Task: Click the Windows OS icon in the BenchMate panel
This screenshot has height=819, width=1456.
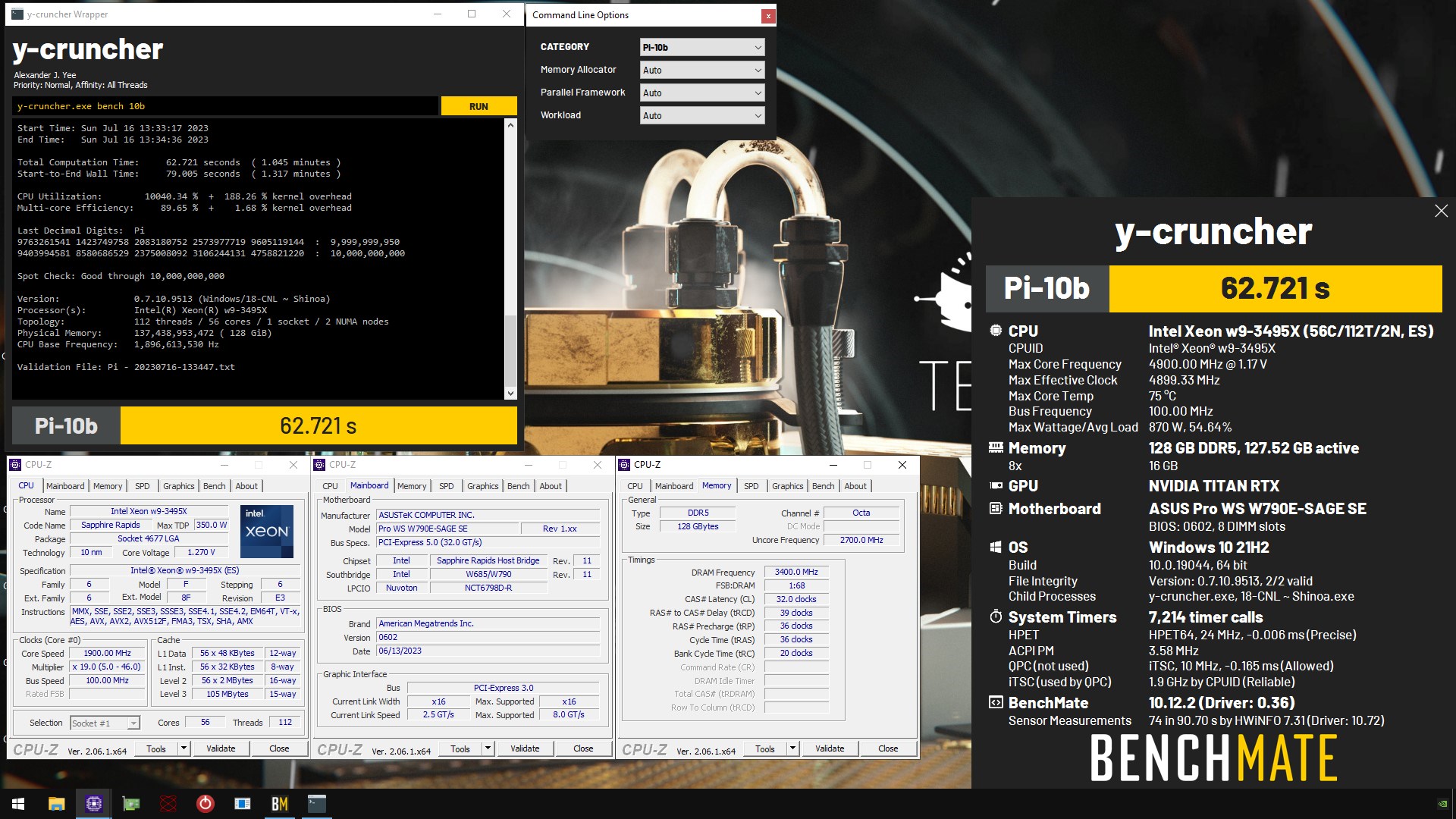Action: pyautogui.click(x=996, y=547)
